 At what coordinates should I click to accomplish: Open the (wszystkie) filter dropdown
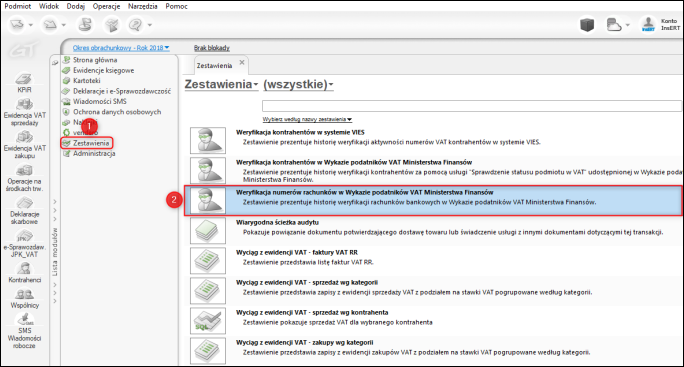298,84
